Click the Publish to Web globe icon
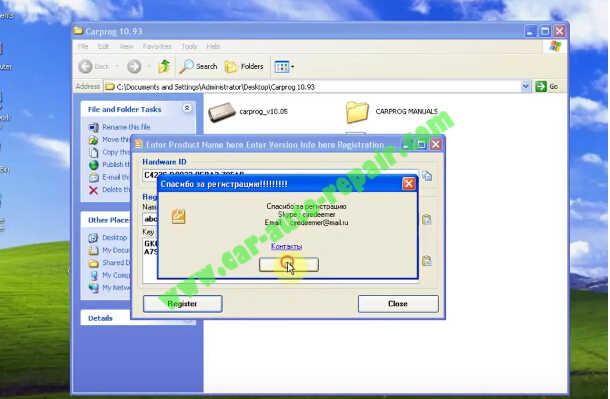Image resolution: width=610 pixels, height=399 pixels. tap(93, 165)
